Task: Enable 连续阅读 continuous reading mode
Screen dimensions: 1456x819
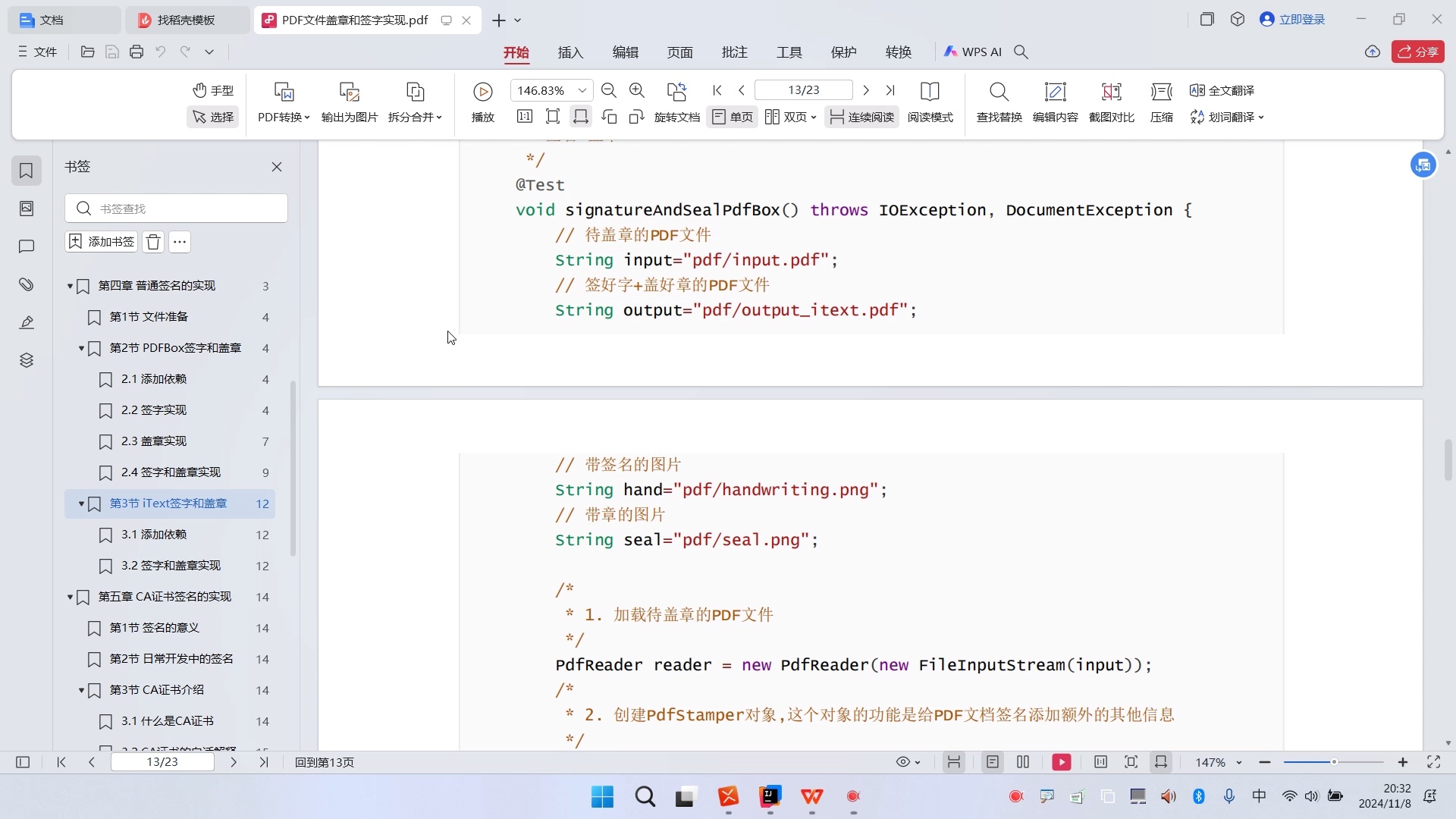Action: [x=861, y=117]
